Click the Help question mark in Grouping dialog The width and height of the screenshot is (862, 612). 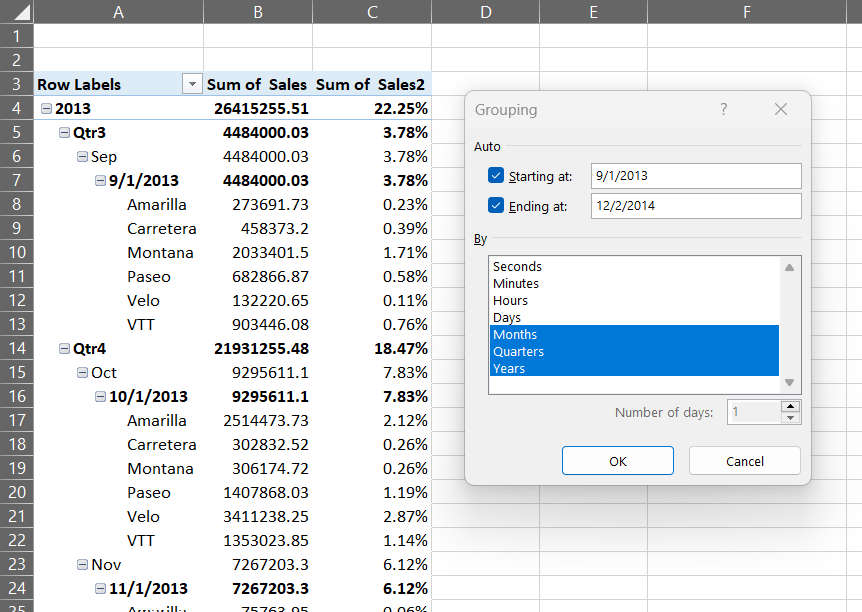tap(724, 110)
